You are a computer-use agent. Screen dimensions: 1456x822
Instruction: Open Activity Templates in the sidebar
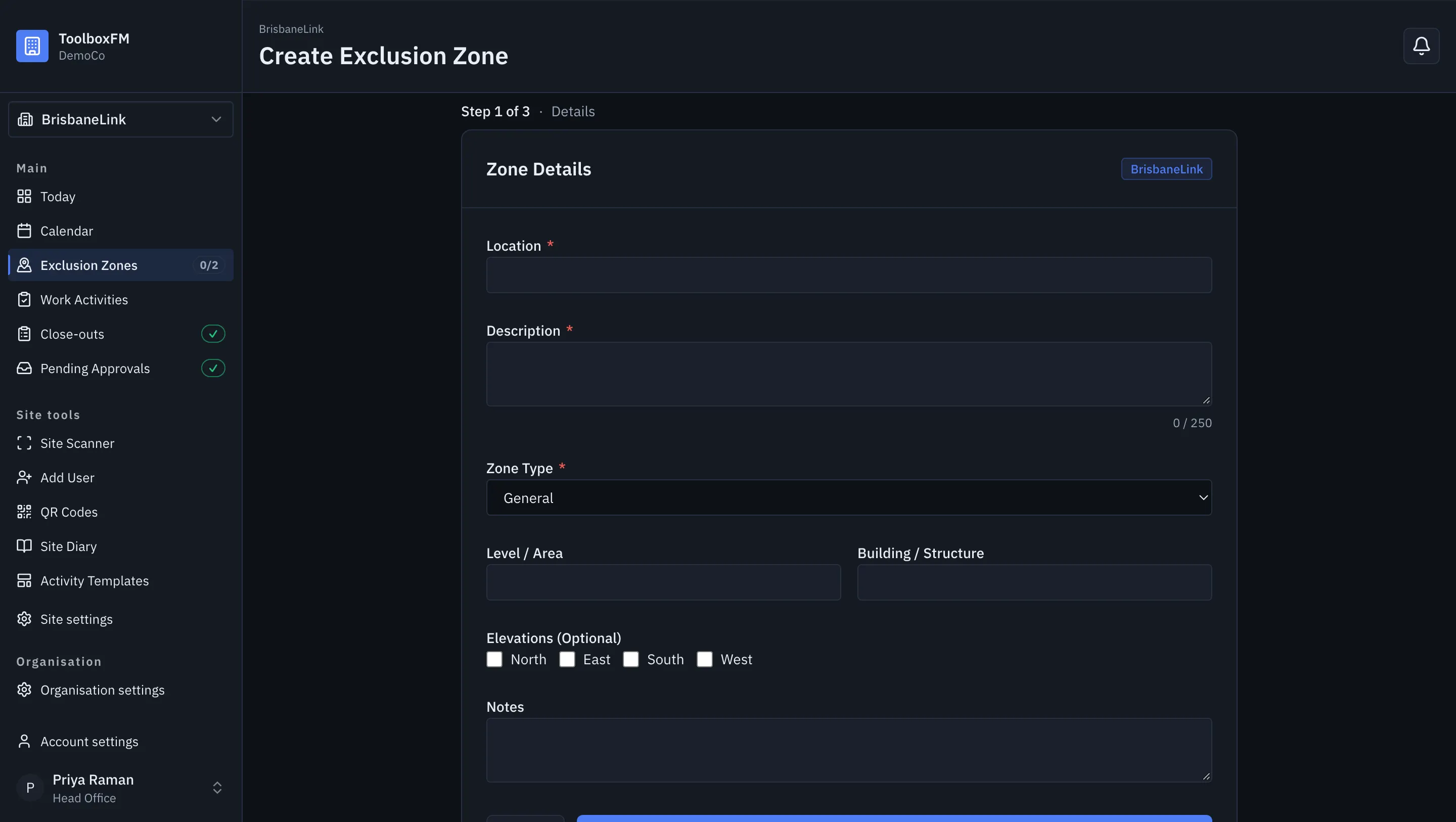[121, 580]
